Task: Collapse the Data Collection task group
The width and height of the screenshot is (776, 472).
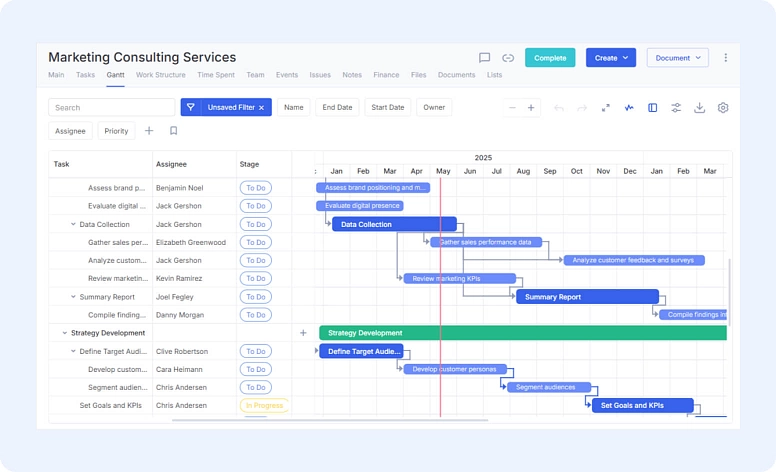Action: (x=73, y=225)
